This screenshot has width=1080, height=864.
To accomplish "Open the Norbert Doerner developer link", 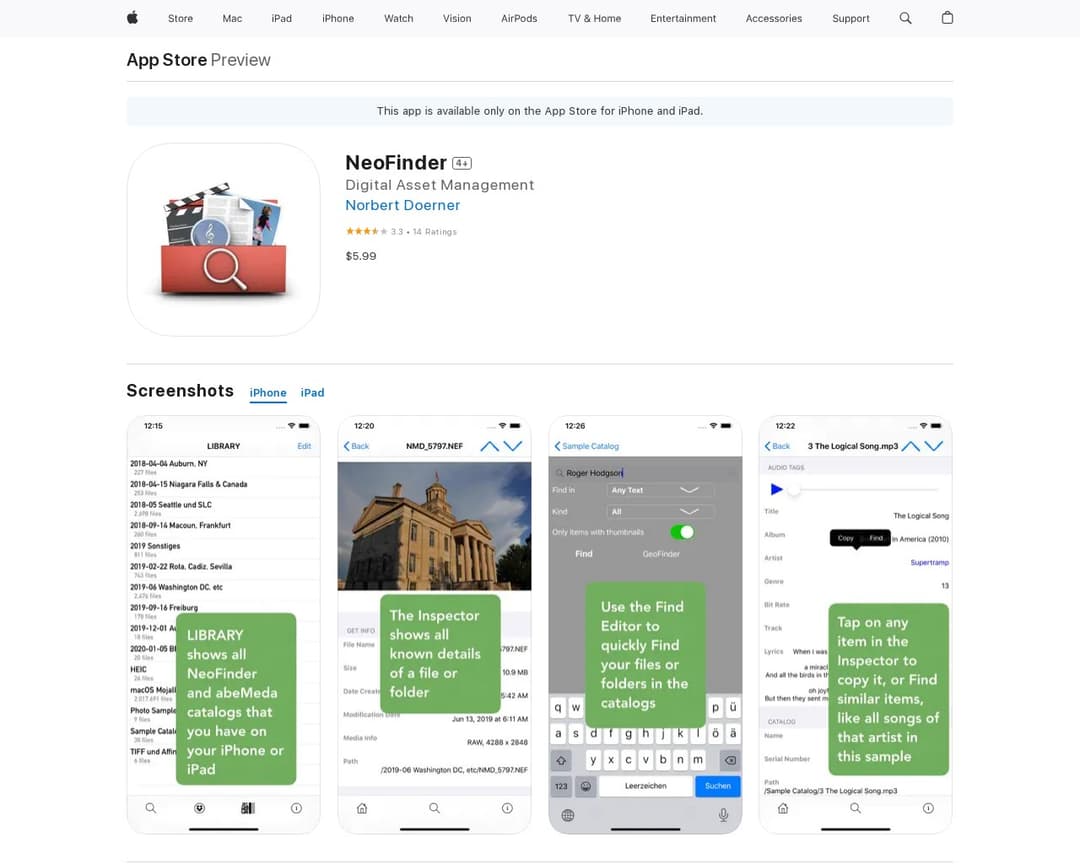I will click(402, 205).
